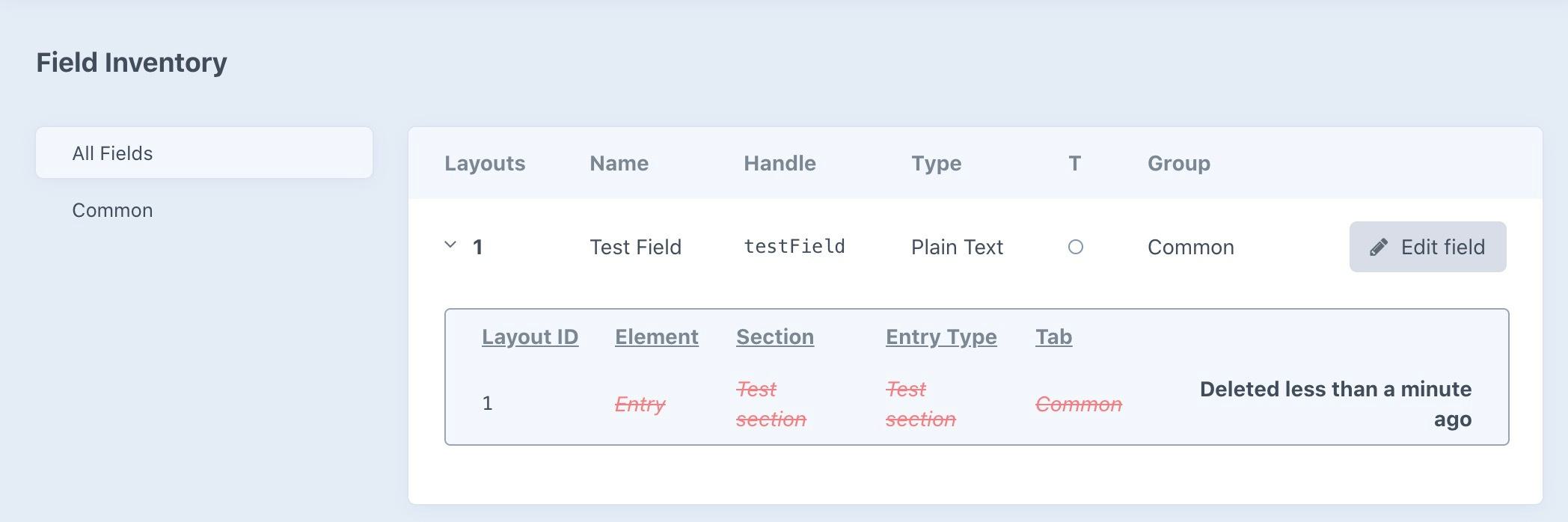Click the struck-through Test section link
The image size is (1568, 522).
click(x=771, y=404)
